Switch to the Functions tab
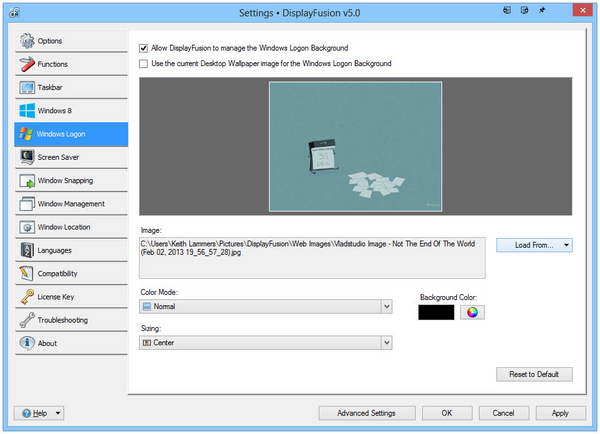This screenshot has height=434, width=600. (x=71, y=64)
